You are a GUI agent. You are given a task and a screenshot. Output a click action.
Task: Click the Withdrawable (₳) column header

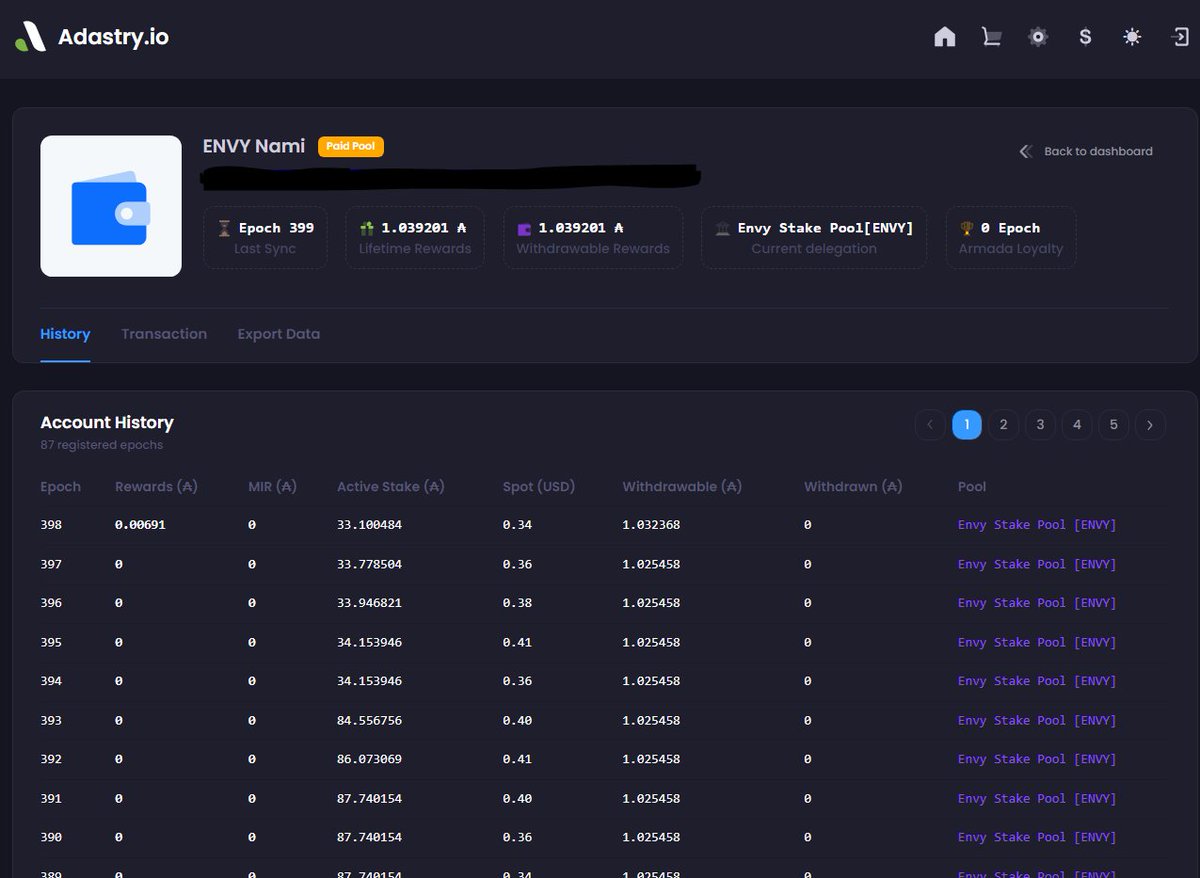pyautogui.click(x=682, y=487)
